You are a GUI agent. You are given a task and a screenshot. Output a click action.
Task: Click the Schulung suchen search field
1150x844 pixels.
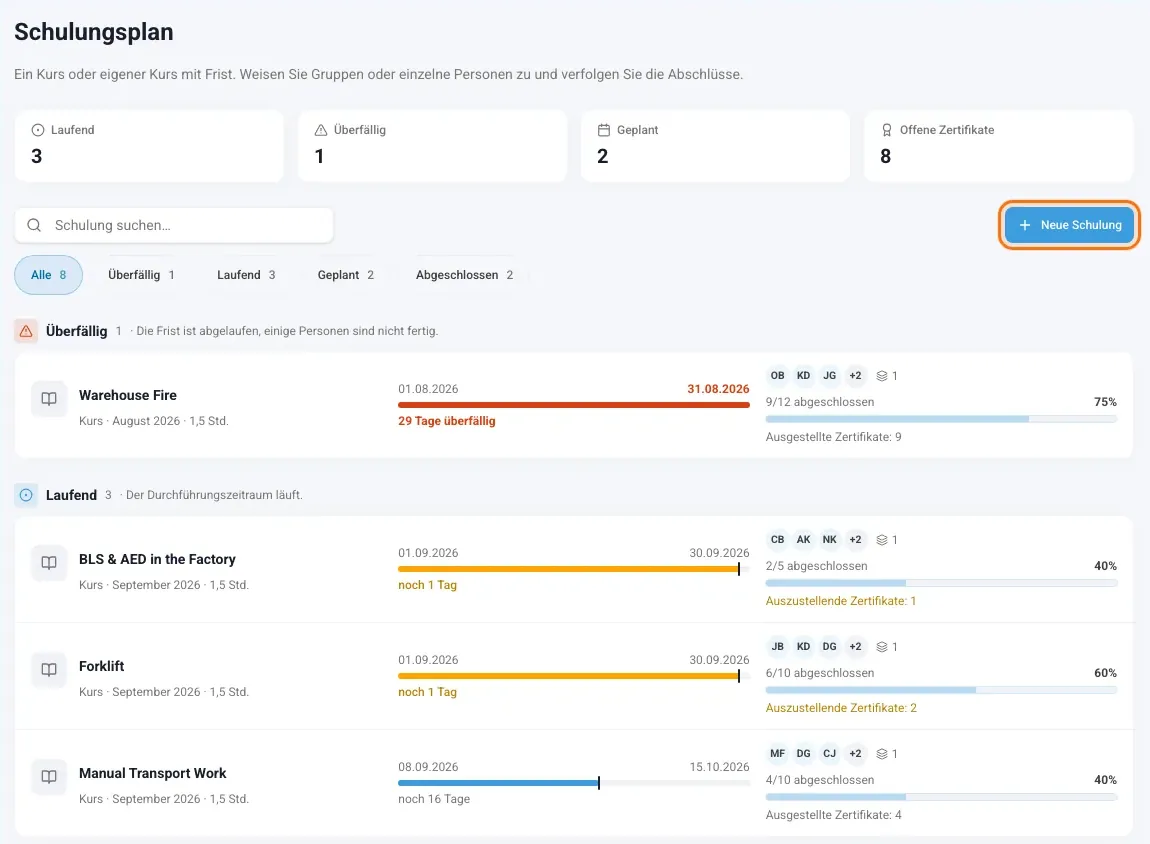pyautogui.click(x=174, y=225)
